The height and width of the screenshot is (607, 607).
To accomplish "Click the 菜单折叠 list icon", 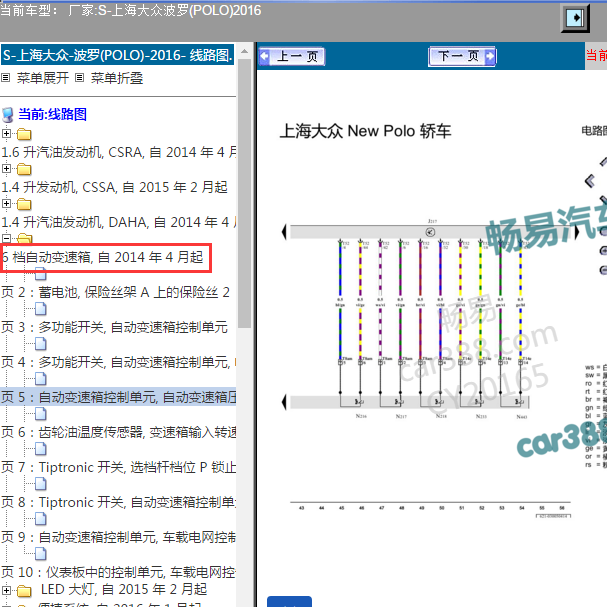I will 79,78.
